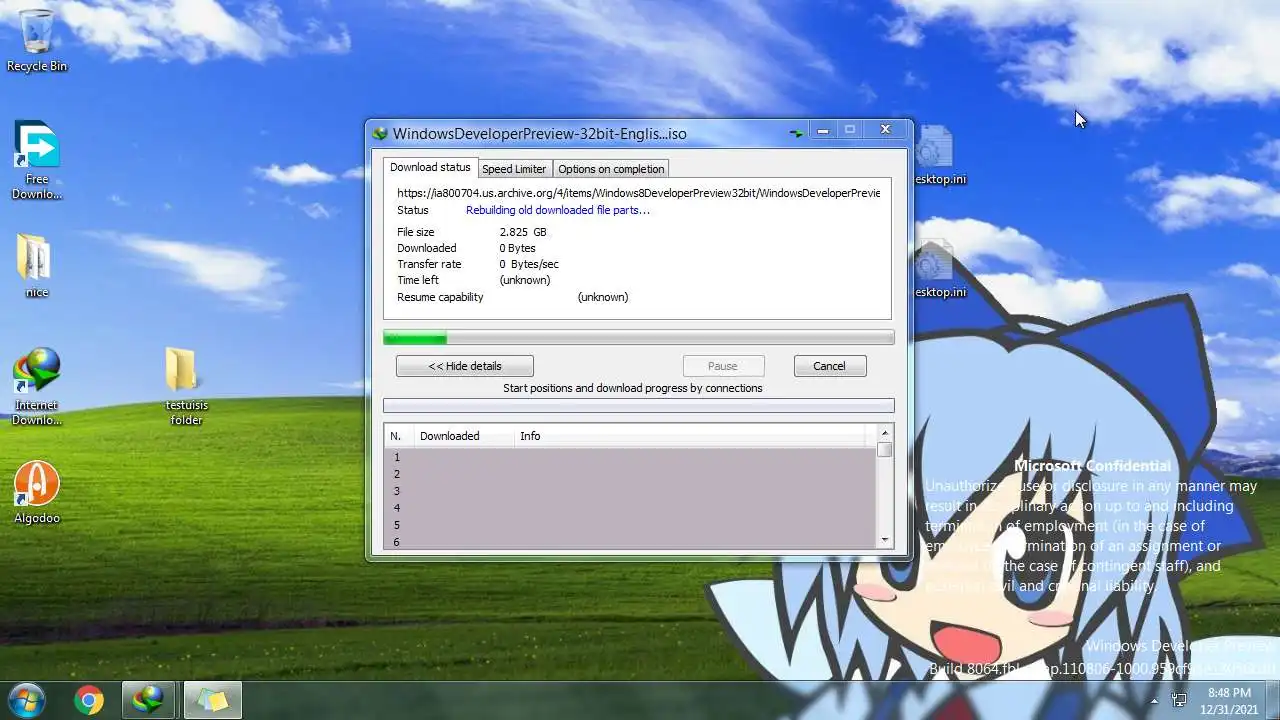Click the 'N.' column header
This screenshot has width=1280, height=720.
[399, 436]
